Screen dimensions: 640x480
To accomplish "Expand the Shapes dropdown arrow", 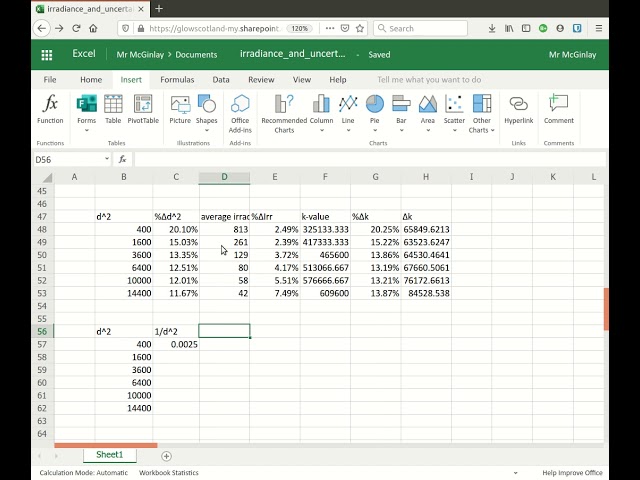I will click(207, 131).
